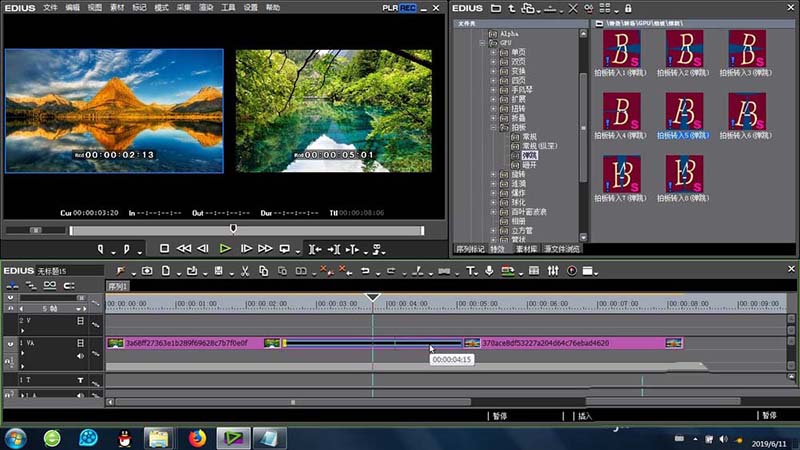This screenshot has height=450, width=800.
Task: Expand the 单页 folder in effects tree
Action: [x=493, y=53]
